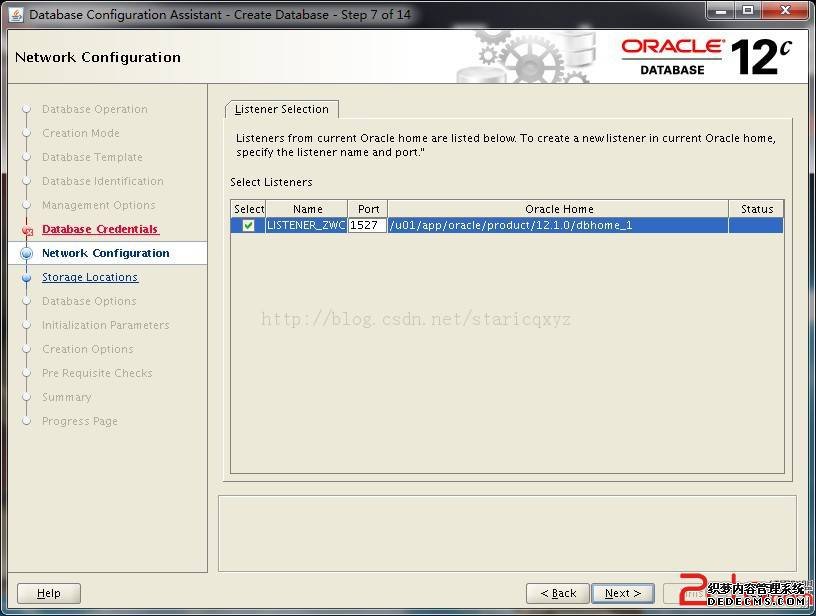Open Help for this wizard
This screenshot has width=816, height=616.
pos(49,593)
